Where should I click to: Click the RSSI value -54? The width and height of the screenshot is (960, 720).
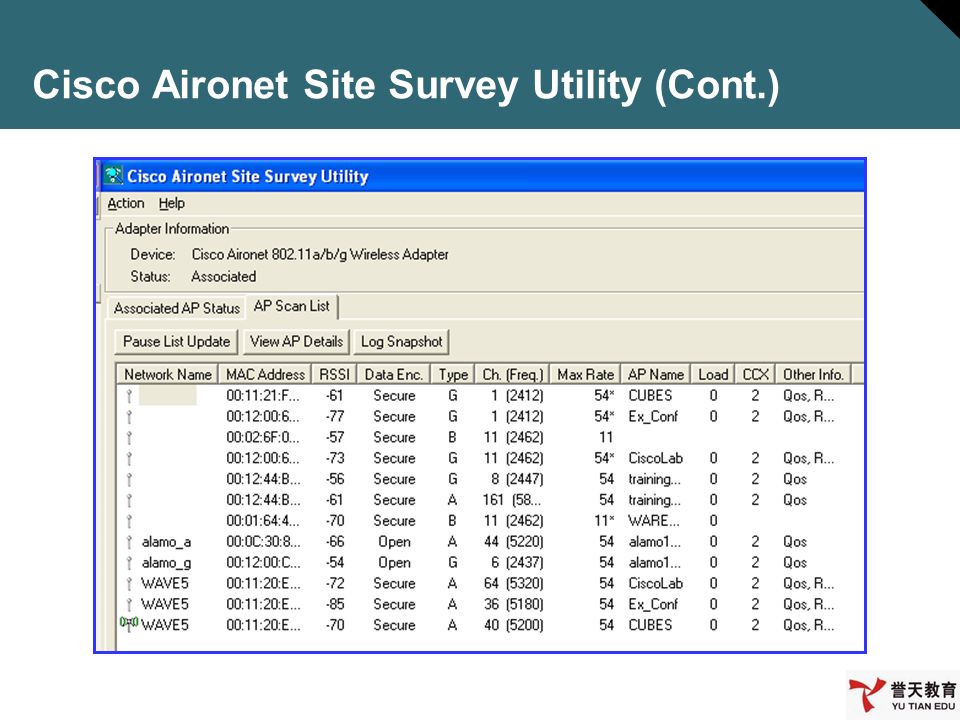[x=335, y=563]
